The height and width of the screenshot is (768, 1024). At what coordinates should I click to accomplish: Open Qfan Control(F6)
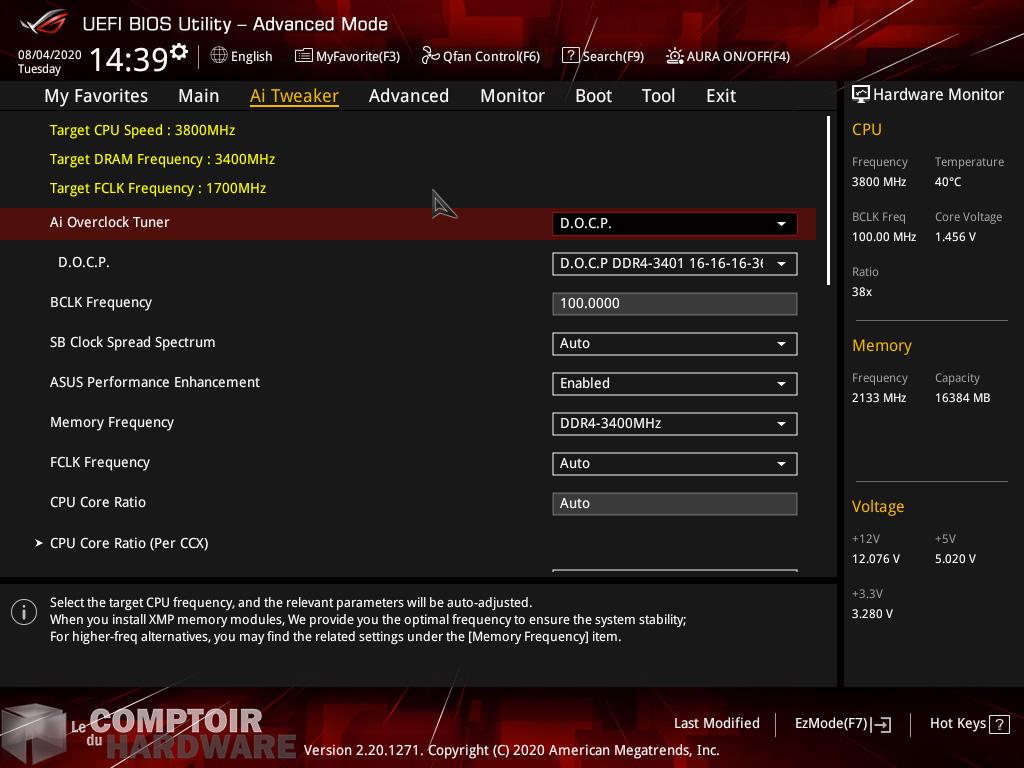(x=481, y=56)
